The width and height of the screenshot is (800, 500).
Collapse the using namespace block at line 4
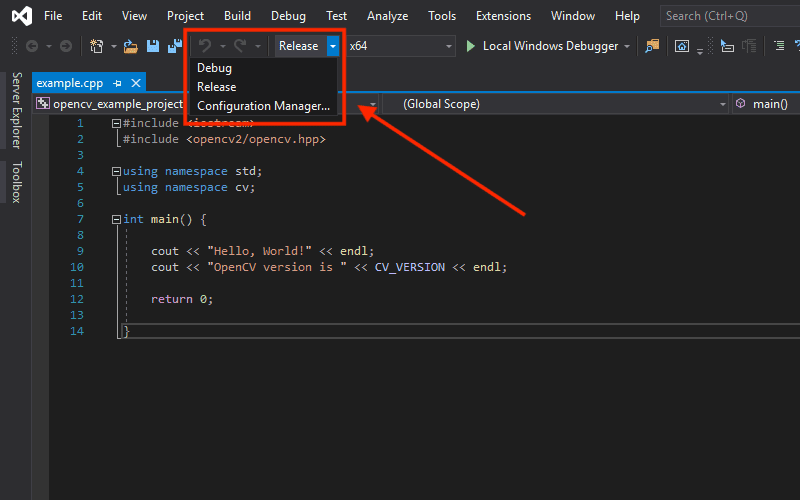(x=116, y=171)
